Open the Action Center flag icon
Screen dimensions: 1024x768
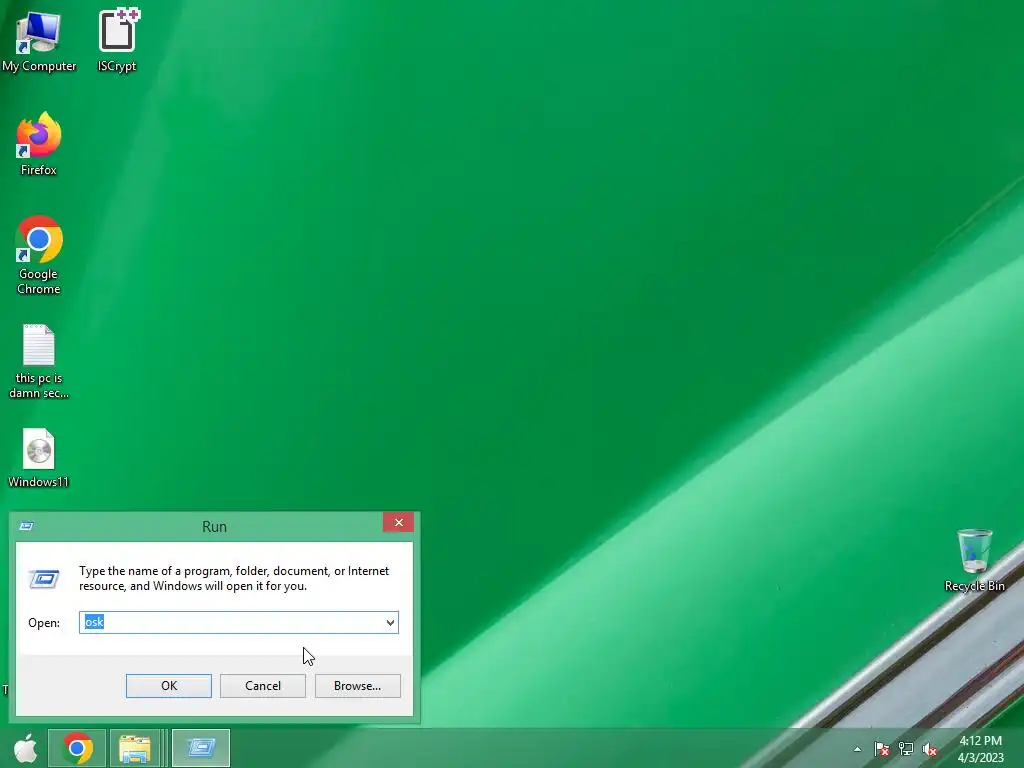tap(882, 749)
